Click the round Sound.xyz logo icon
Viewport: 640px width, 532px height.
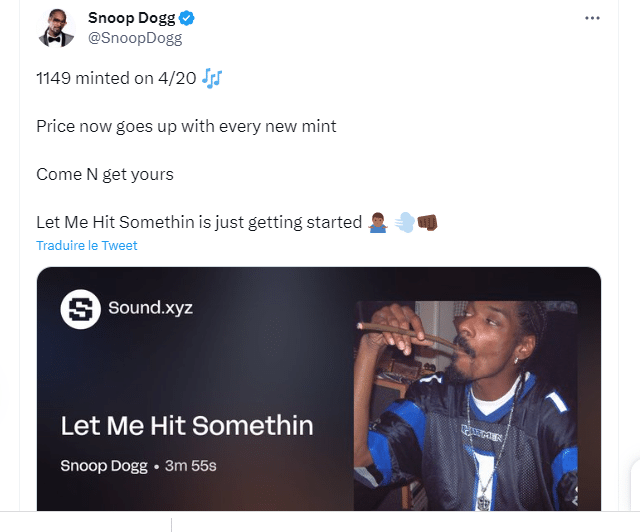pyautogui.click(x=80, y=309)
